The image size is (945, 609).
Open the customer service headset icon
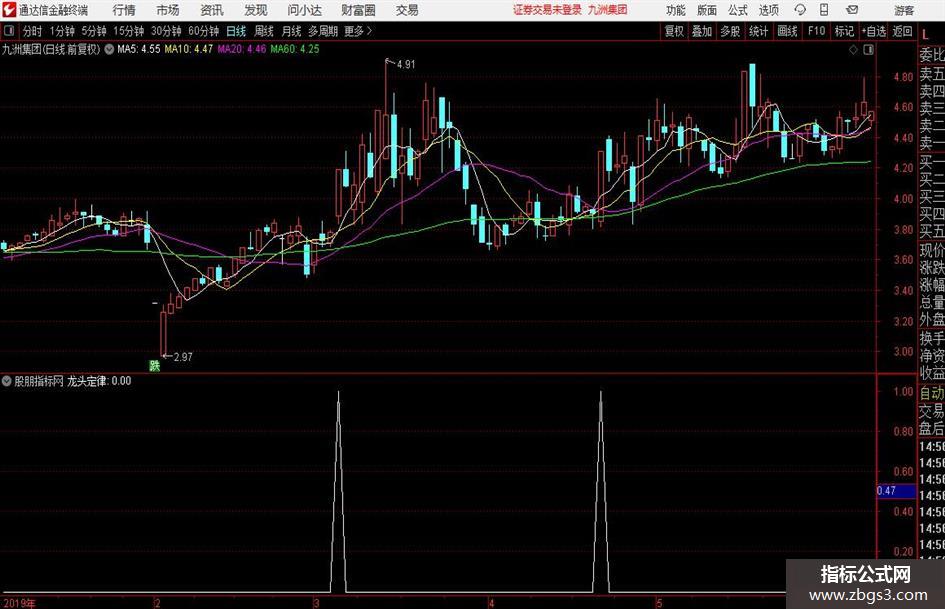click(800, 10)
